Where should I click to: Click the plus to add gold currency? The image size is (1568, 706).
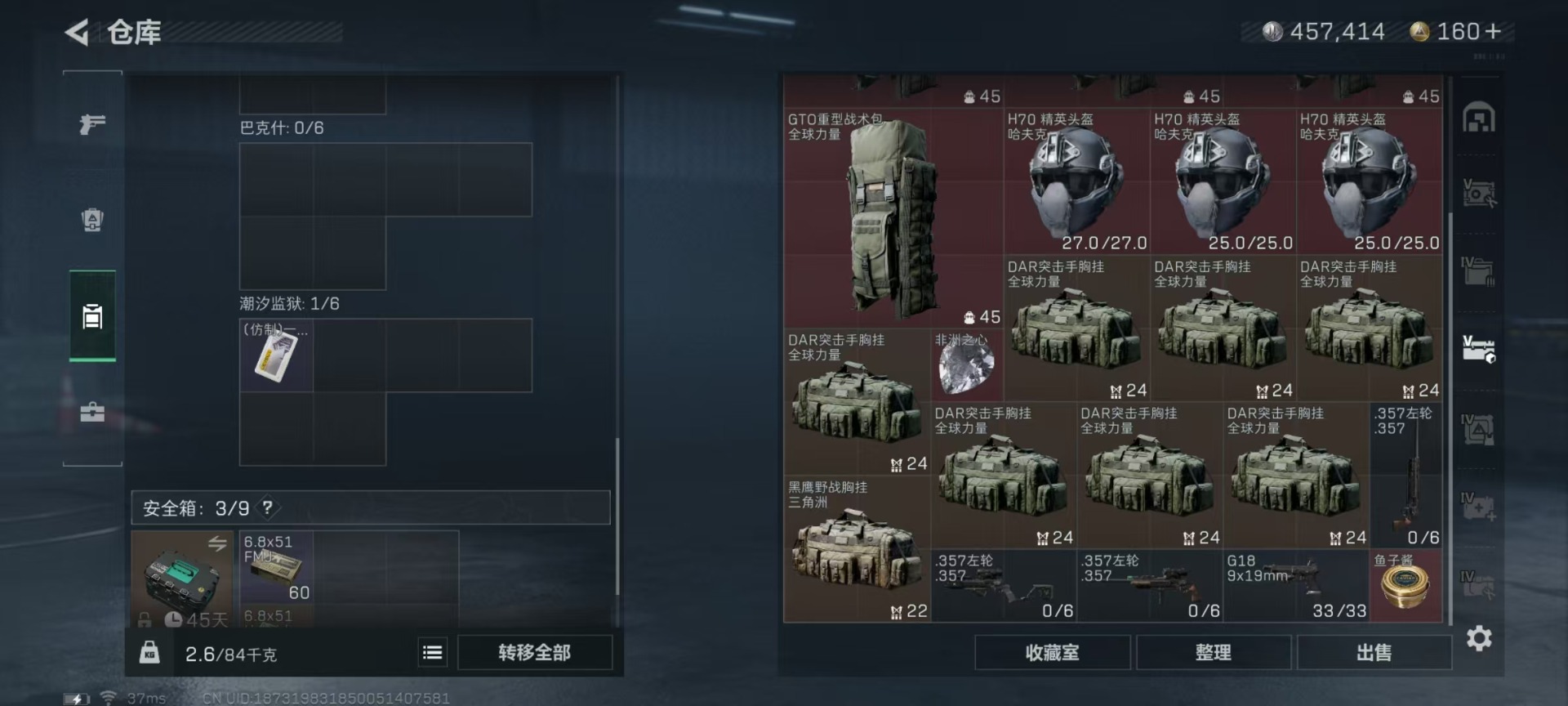coord(1493,31)
